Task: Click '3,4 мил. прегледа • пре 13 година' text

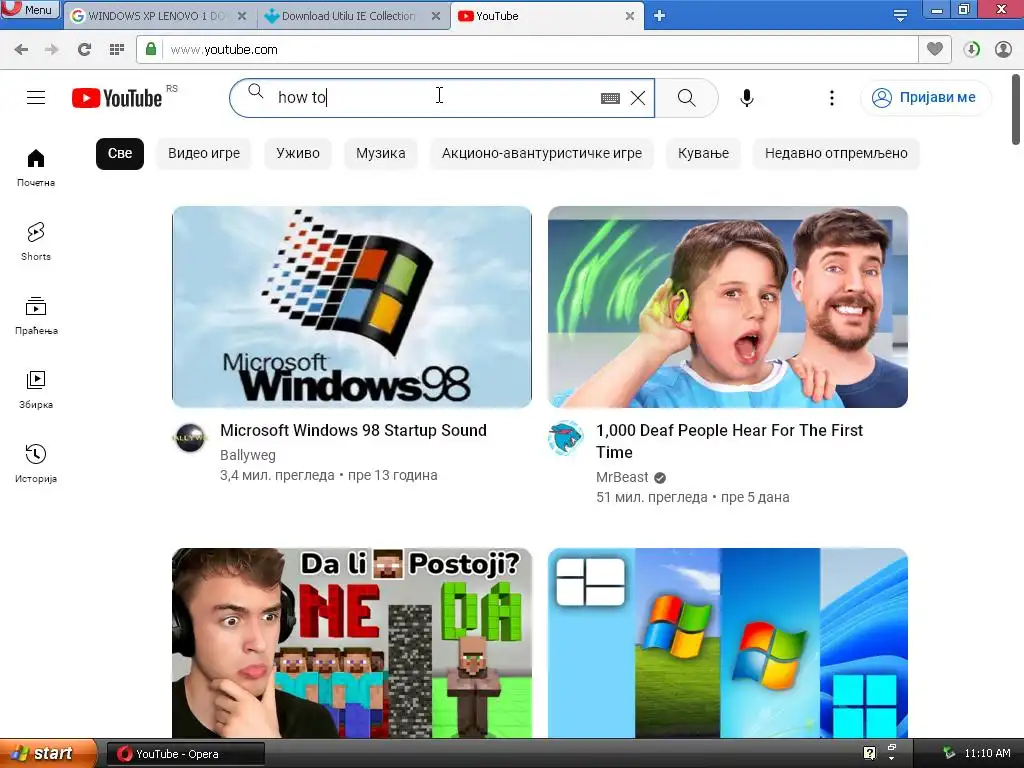Action: click(x=328, y=475)
